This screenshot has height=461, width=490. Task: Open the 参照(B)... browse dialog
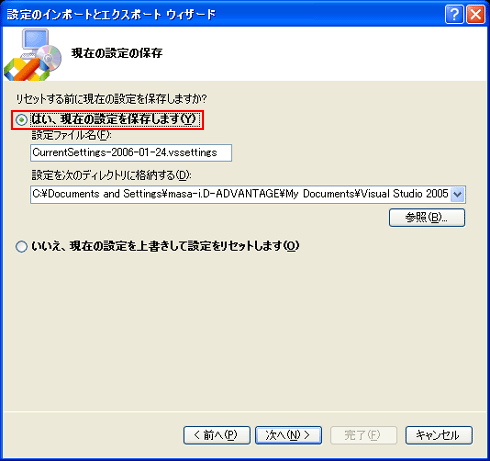tap(427, 218)
